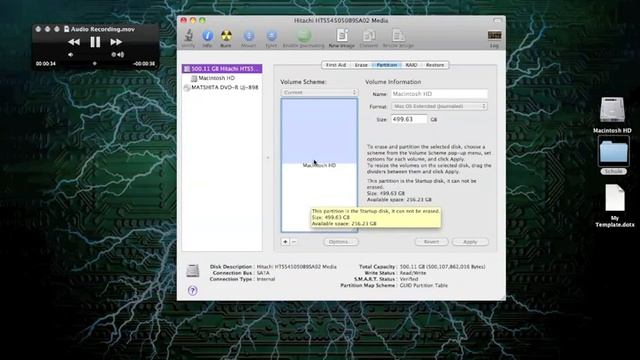640x360 pixels.
Task: Open Disk Utility help question mark
Action: tap(193, 291)
